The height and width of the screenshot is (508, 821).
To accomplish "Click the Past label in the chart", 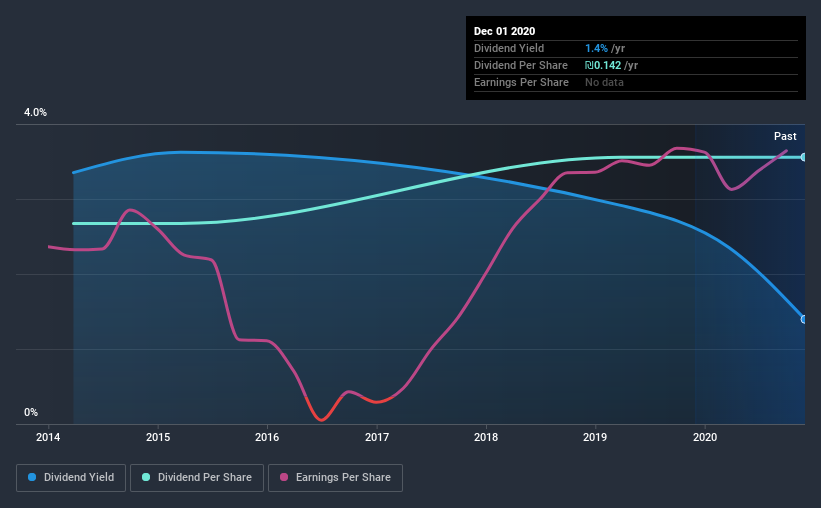I will [x=785, y=136].
